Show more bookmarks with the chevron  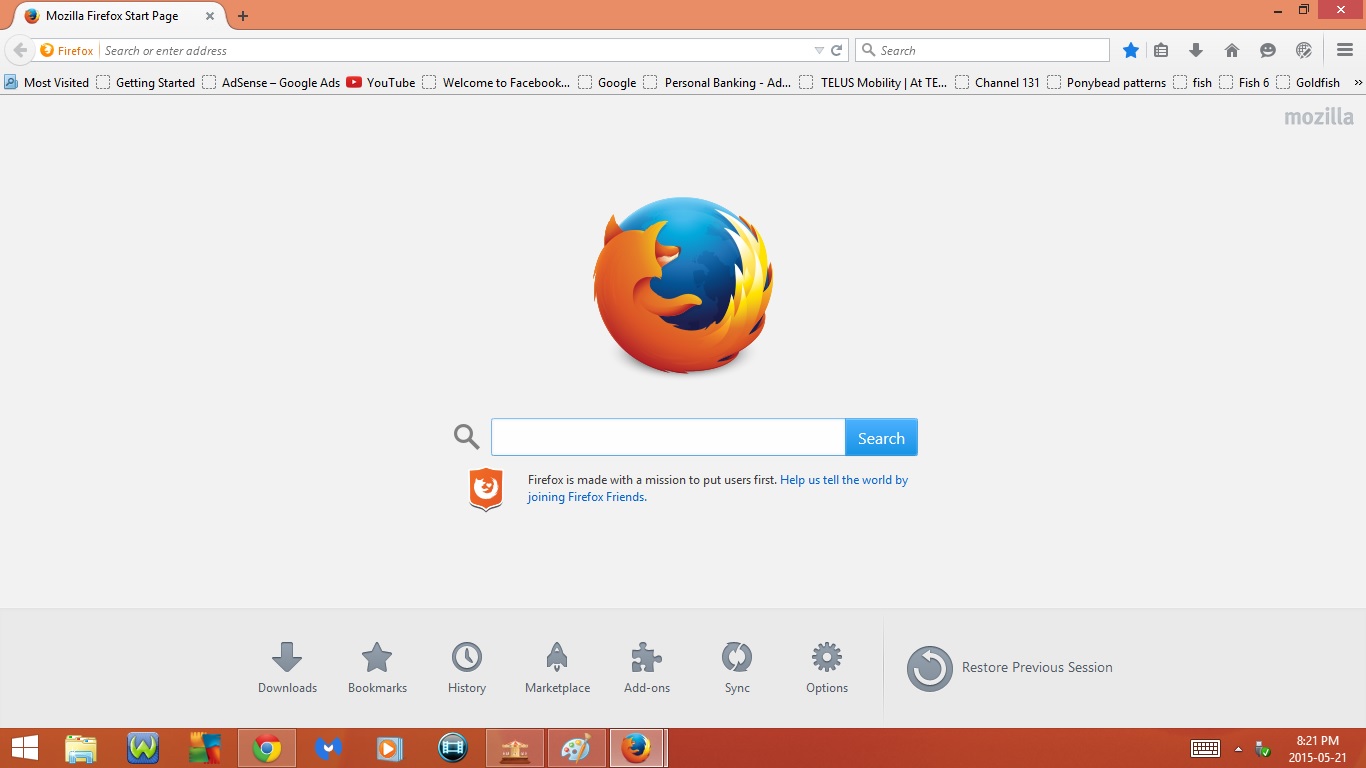(1357, 82)
